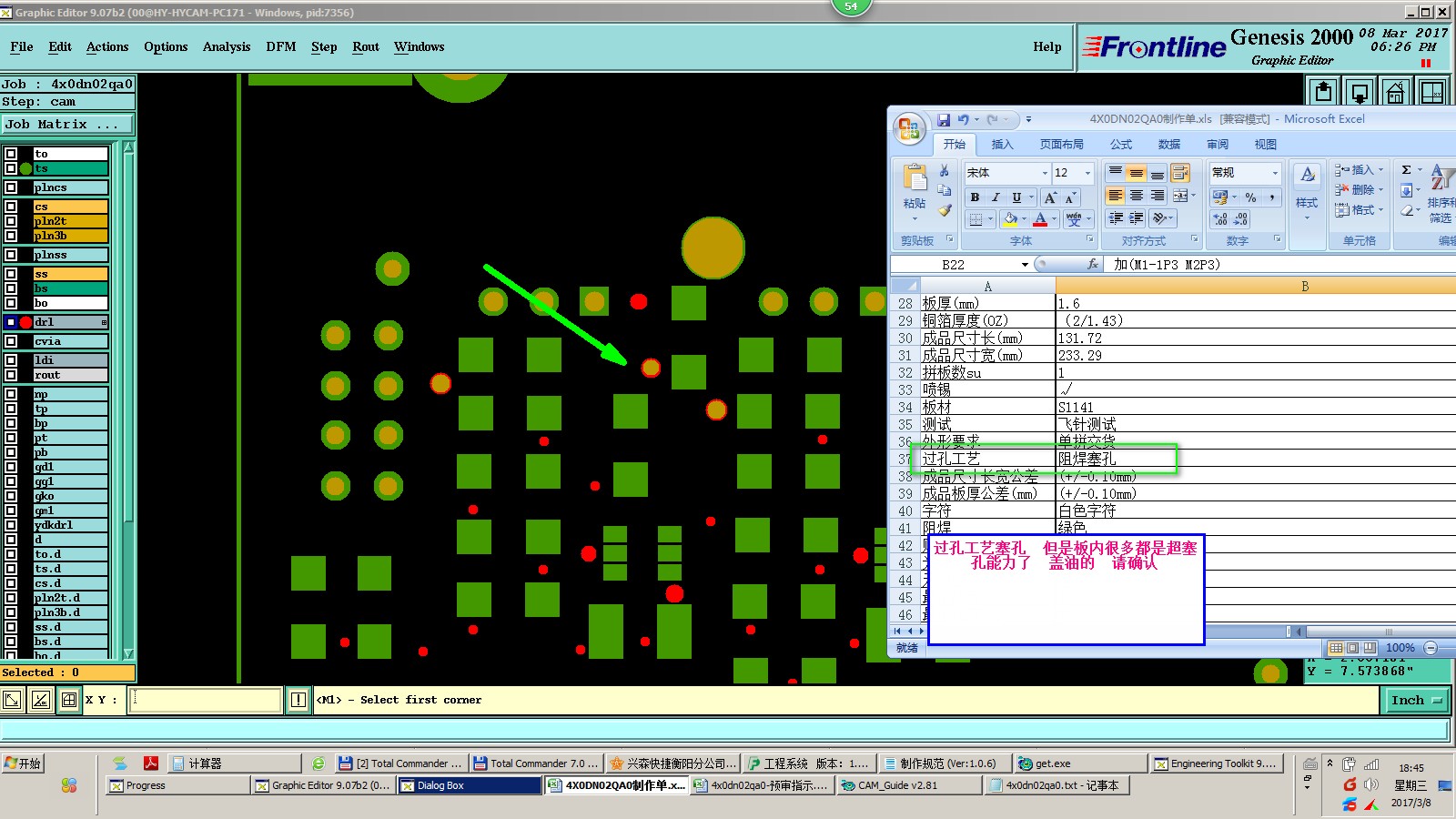Click the third Genesis grid icon beside X Y

pos(69,700)
